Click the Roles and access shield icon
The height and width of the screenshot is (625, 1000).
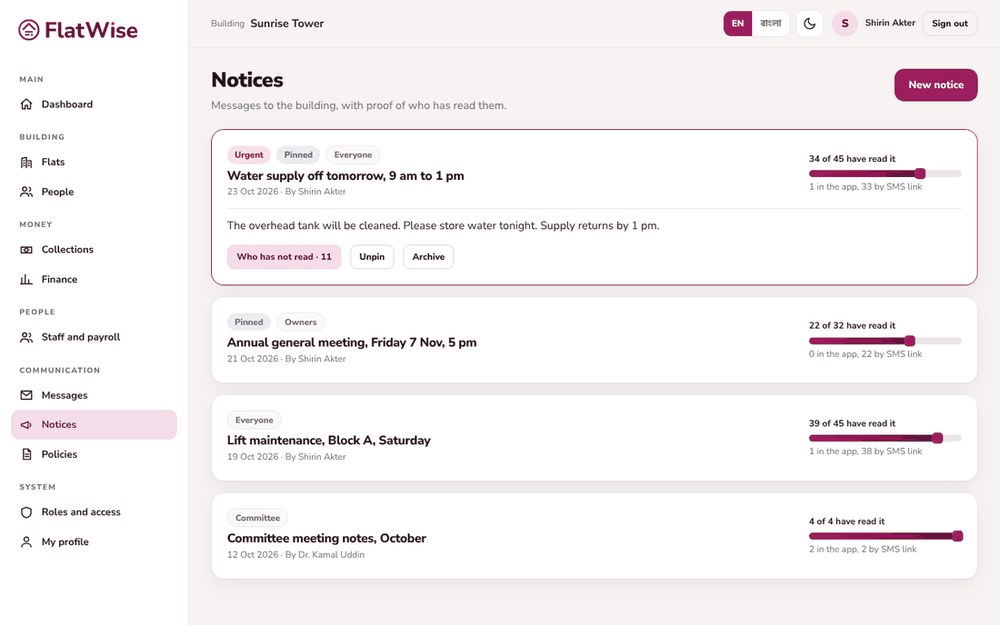click(26, 512)
